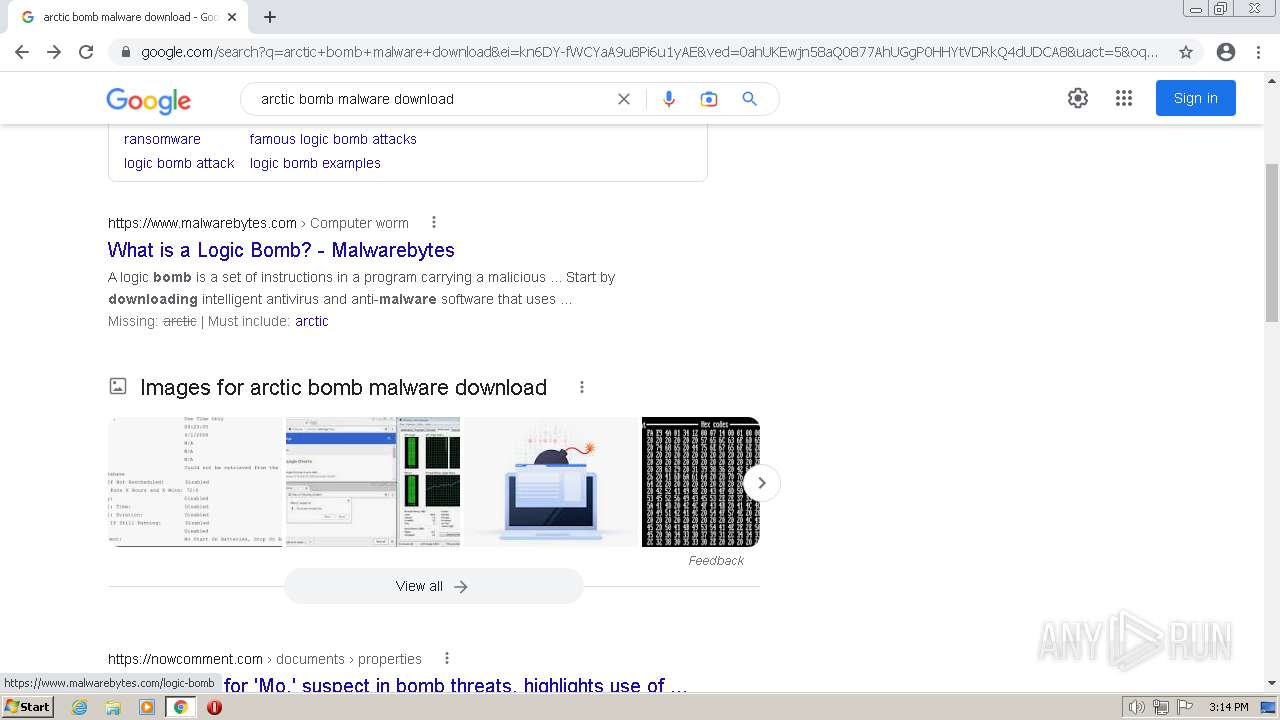
Task: Click in the Google search input field
Action: 430,99
